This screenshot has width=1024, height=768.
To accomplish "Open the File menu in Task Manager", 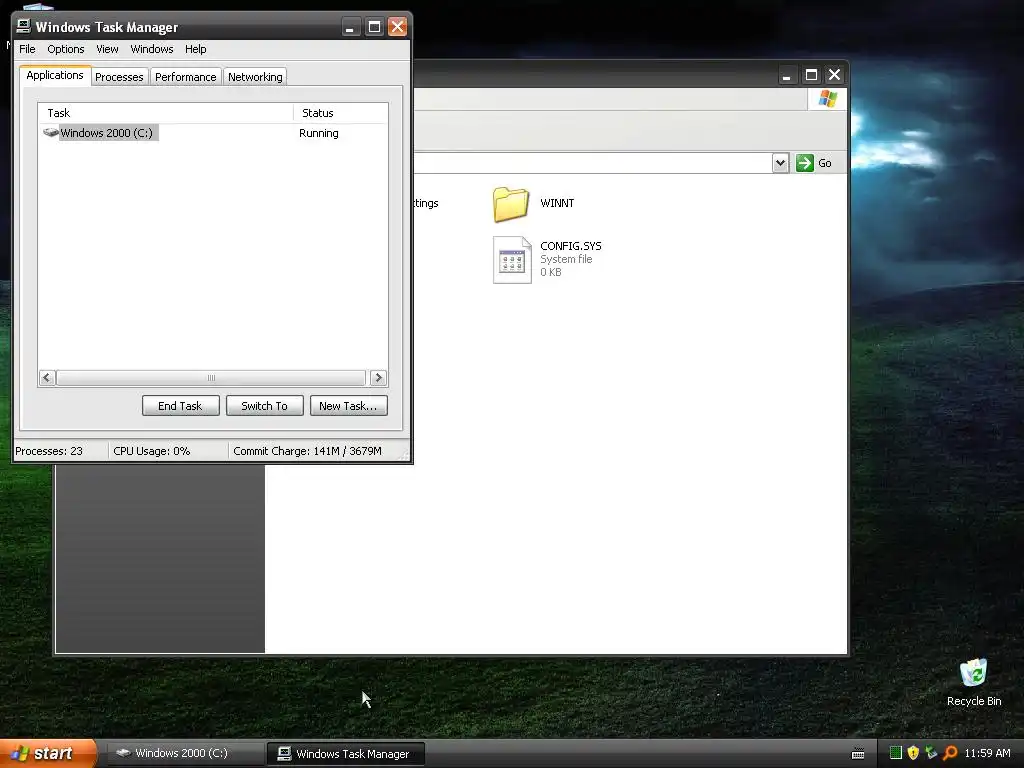I will click(27, 49).
